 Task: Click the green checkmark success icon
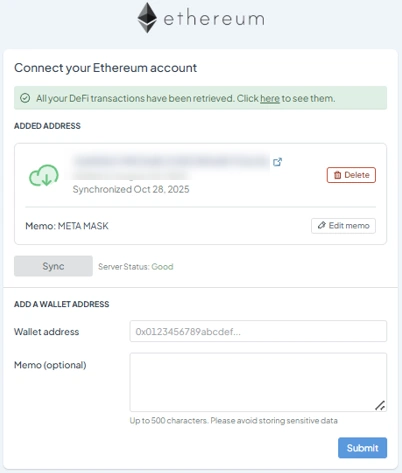click(25, 98)
